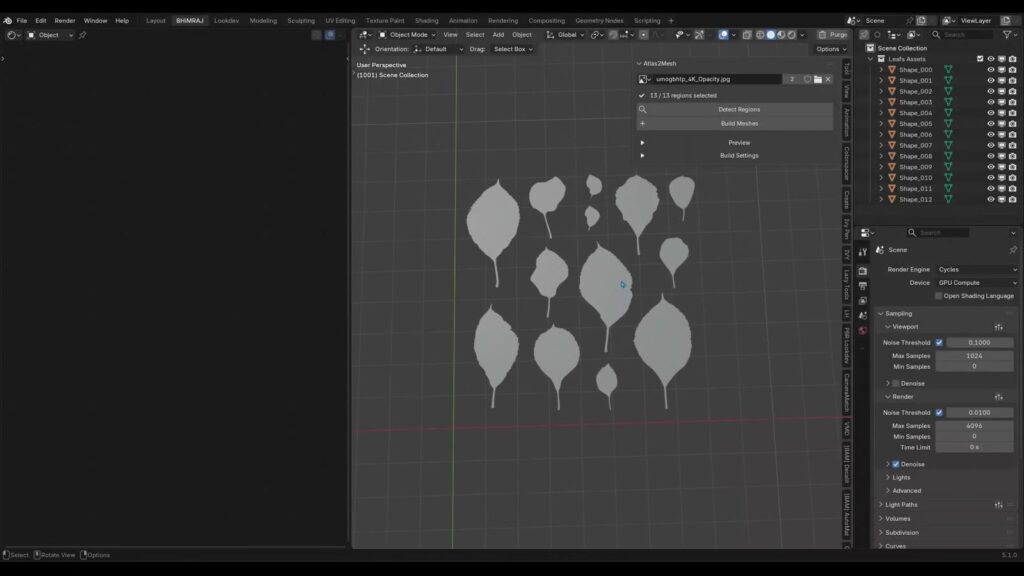Toggle Render Noise Threshold checkbox

[939, 413]
